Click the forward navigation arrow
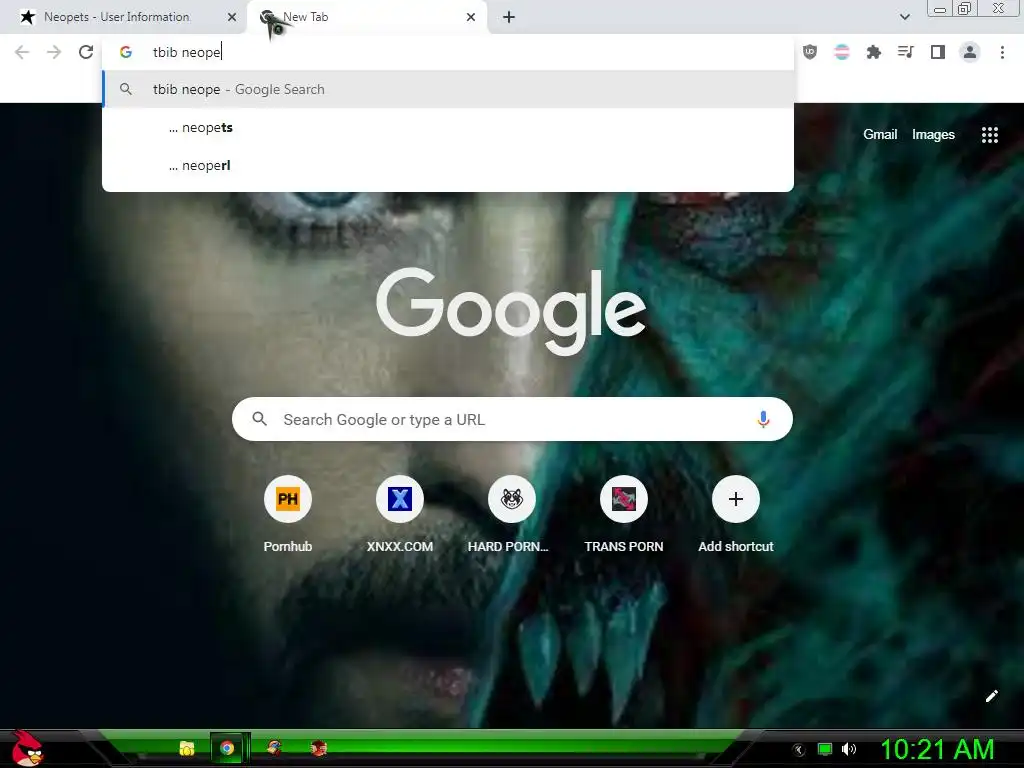The height and width of the screenshot is (768, 1024). click(54, 52)
